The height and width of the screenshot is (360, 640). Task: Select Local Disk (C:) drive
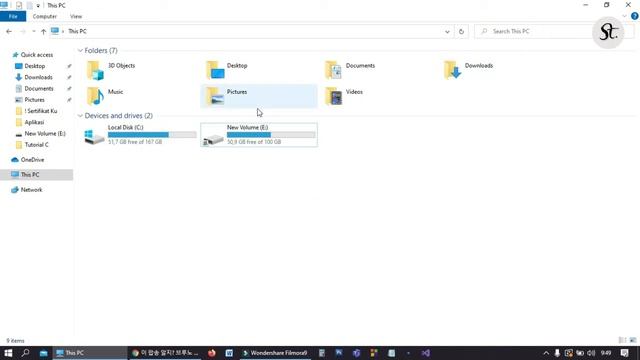139,135
